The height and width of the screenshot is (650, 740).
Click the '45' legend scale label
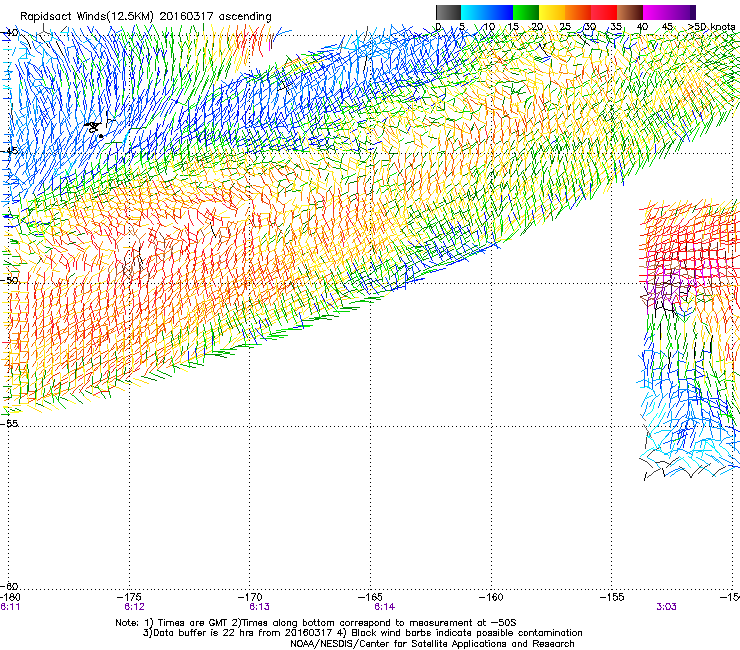[667, 27]
